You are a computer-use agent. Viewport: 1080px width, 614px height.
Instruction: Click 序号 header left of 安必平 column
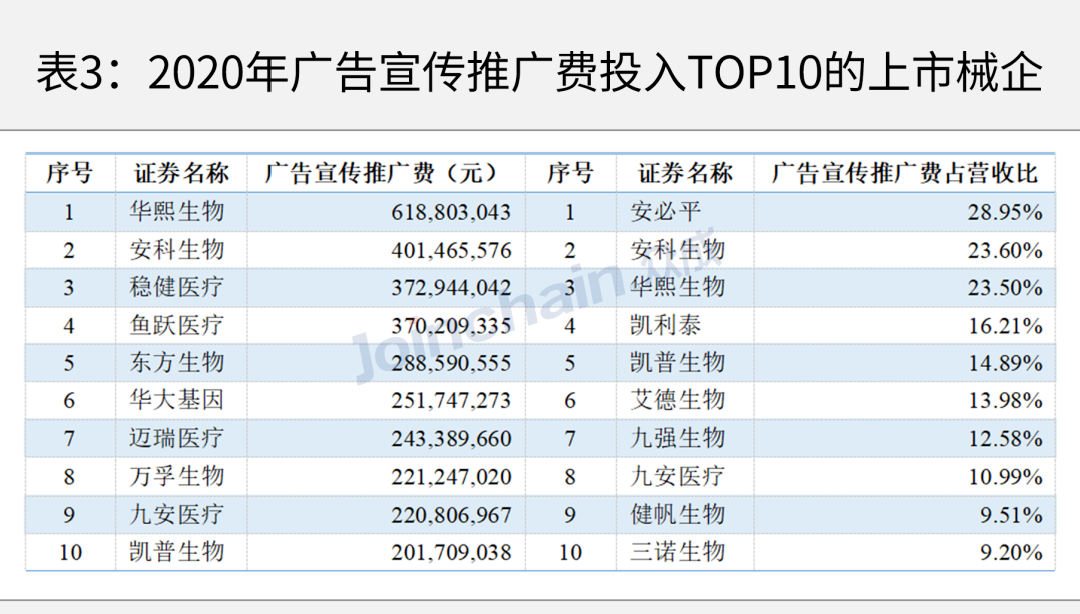coord(570,173)
